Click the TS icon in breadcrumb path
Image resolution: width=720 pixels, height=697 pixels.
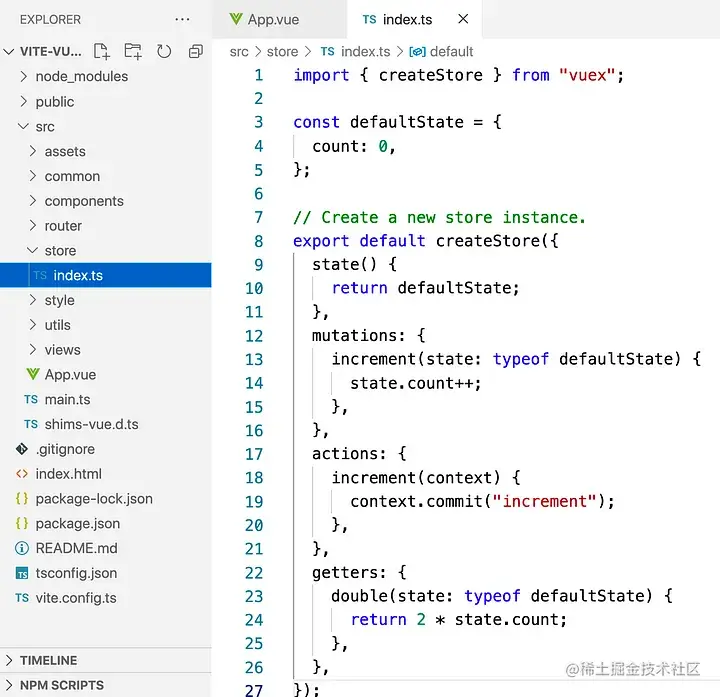[x=327, y=51]
